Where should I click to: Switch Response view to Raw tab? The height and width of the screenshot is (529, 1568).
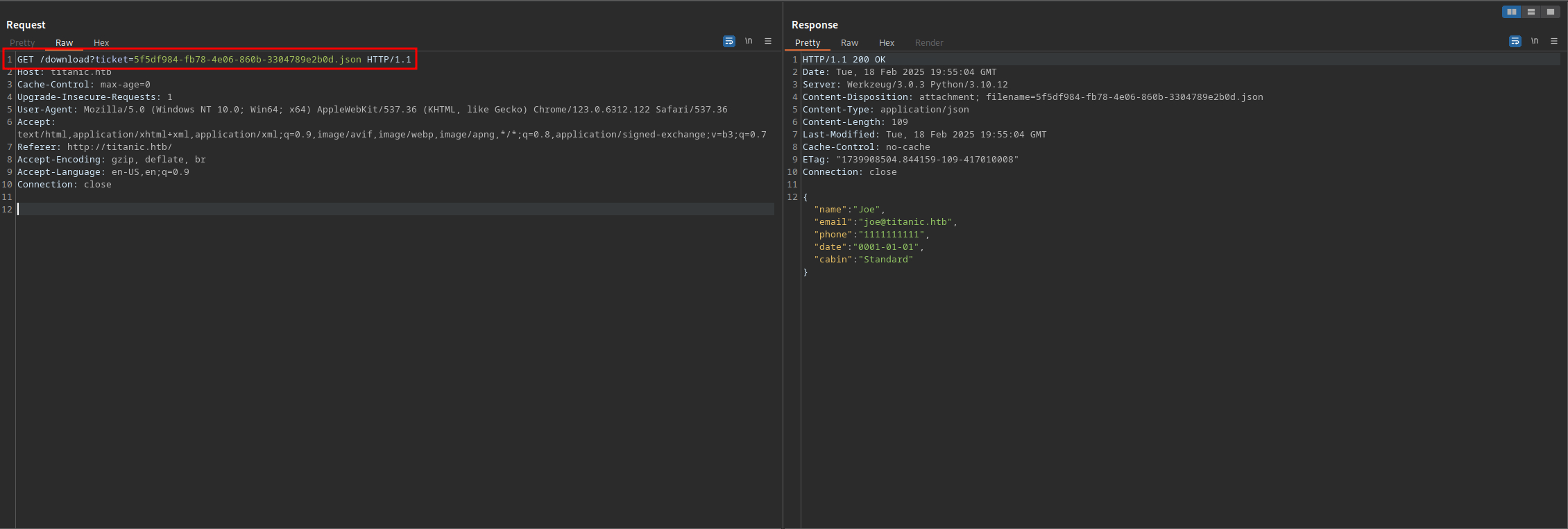(849, 43)
